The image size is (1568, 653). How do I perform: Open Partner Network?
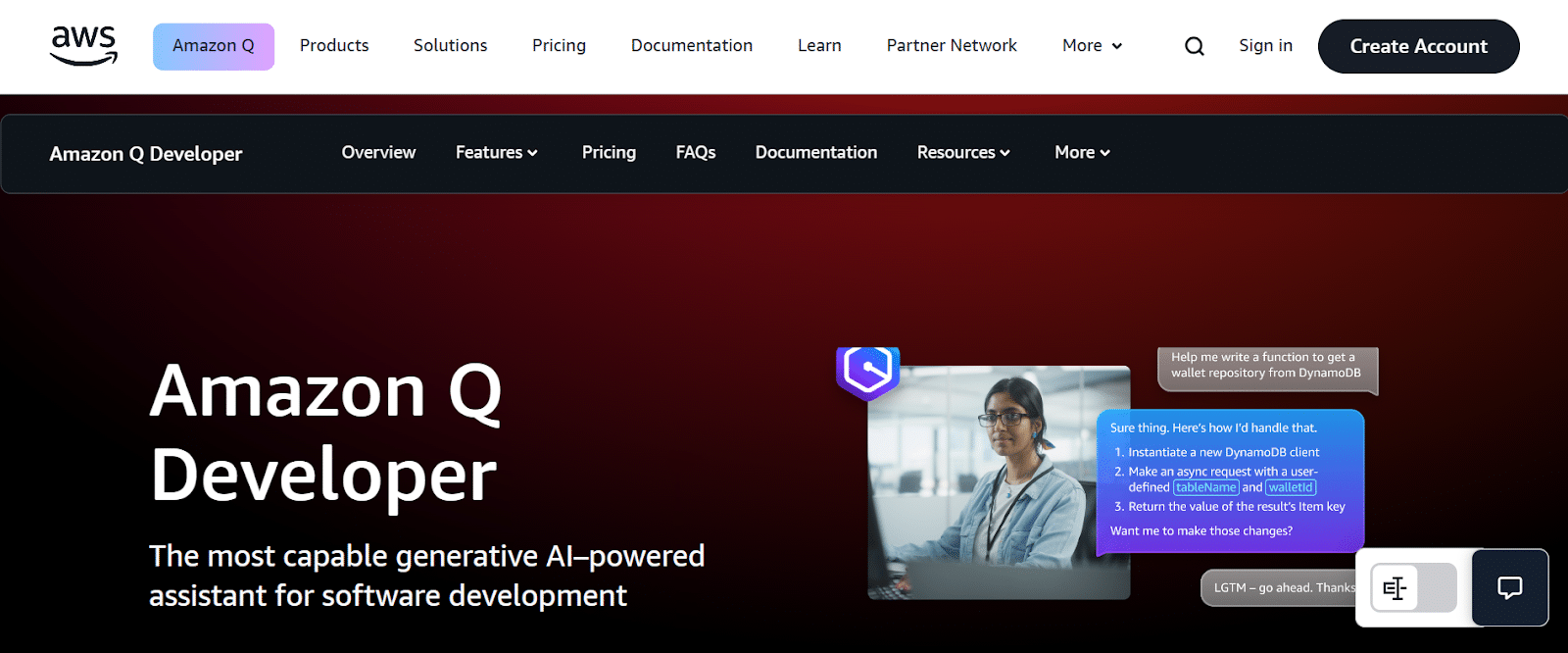[x=952, y=46]
